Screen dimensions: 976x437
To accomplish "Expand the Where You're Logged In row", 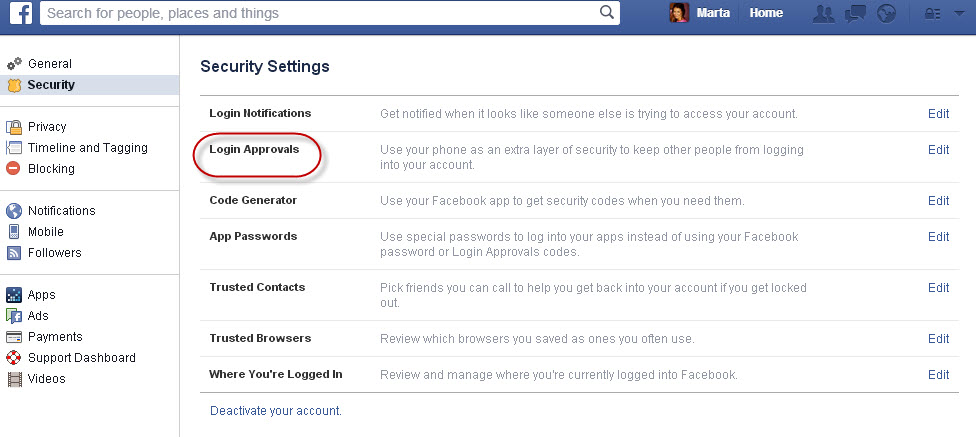I will [580, 375].
